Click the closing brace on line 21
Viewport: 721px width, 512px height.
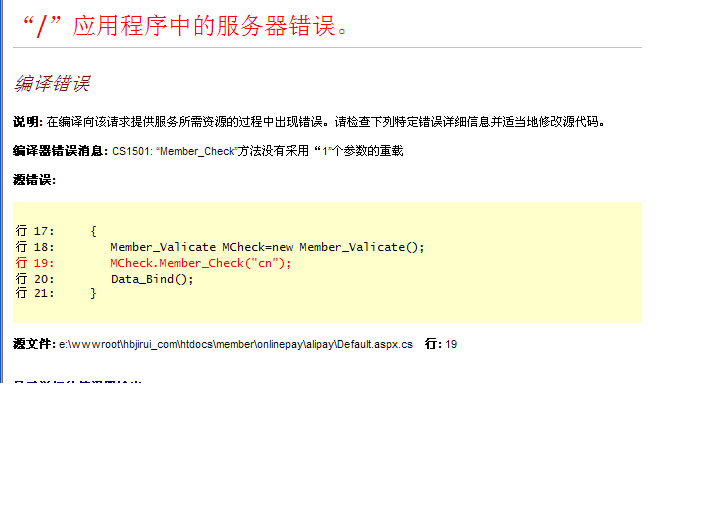93,294
